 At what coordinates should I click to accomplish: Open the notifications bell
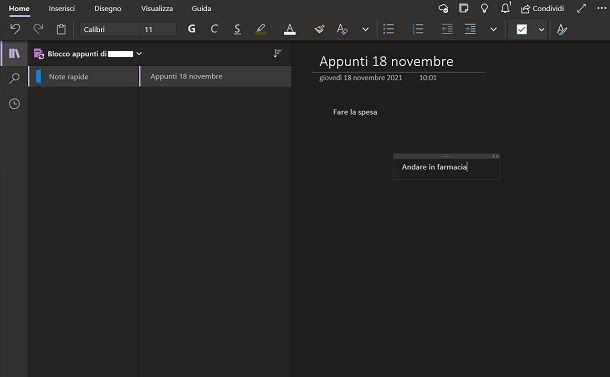[505, 8]
